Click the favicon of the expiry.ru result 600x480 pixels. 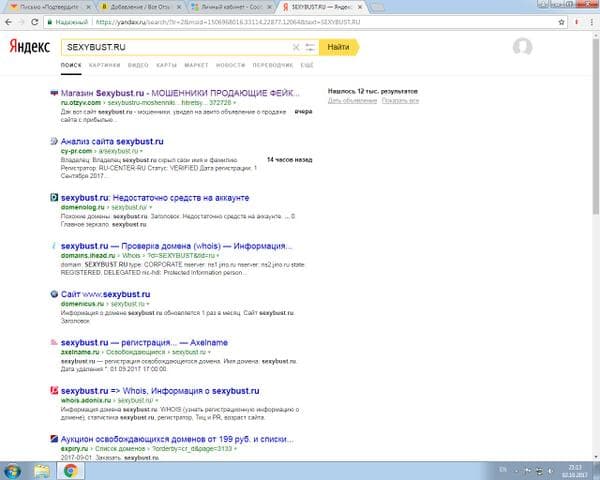pyautogui.click(x=54, y=439)
